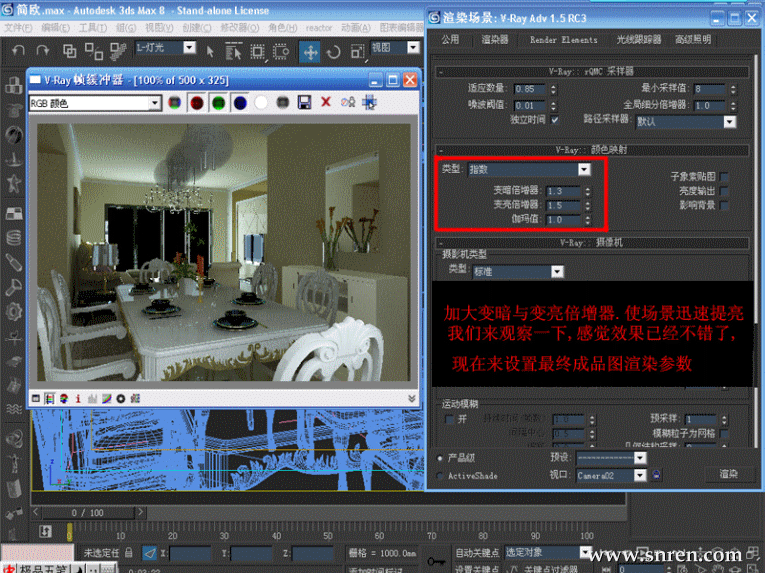
Task: Activate the Select and Scale tool
Action: coord(357,52)
